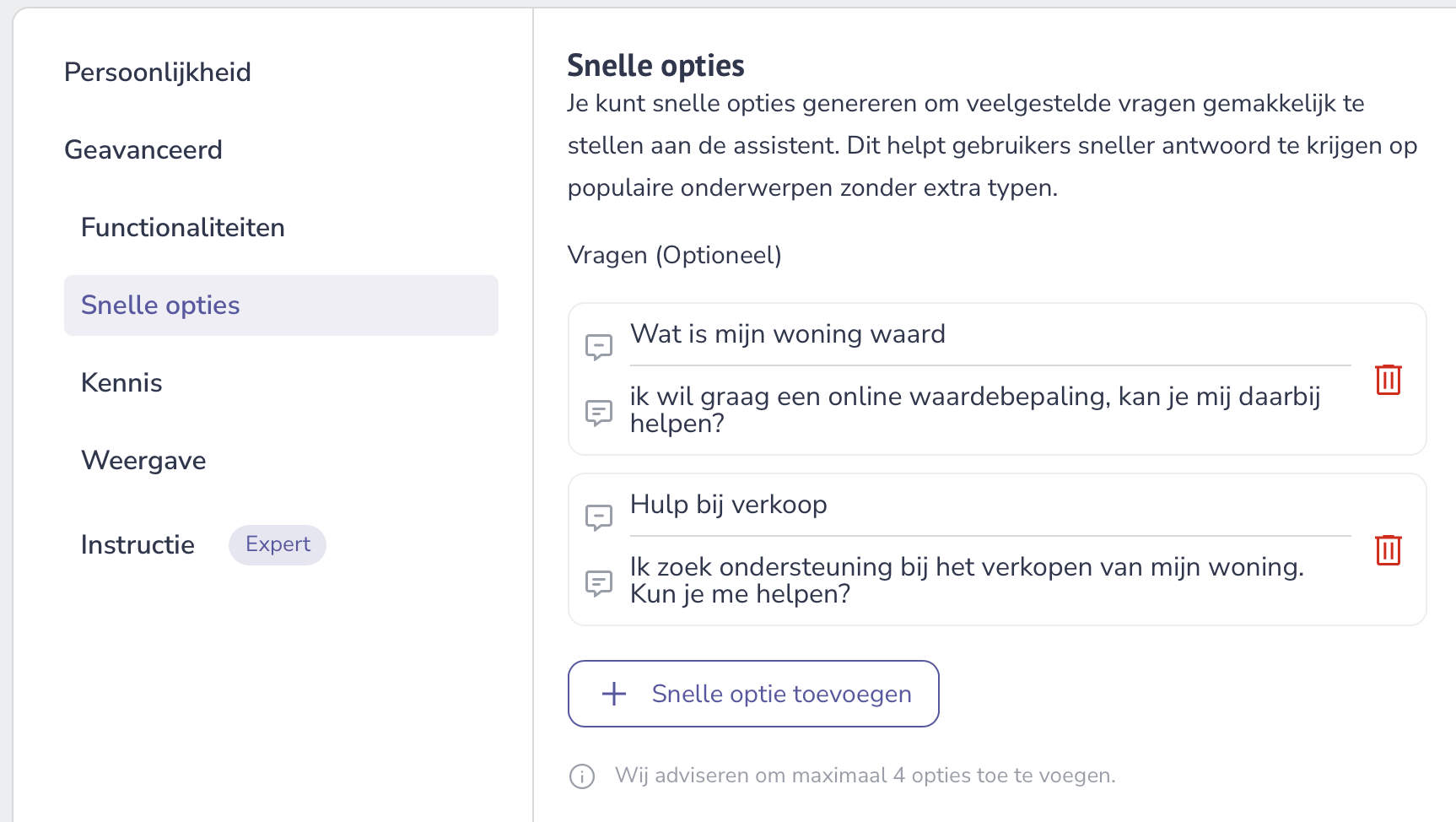Edit the title field 'Wat is mijn woning waard'
The width and height of the screenshot is (1456, 822).
click(x=990, y=334)
